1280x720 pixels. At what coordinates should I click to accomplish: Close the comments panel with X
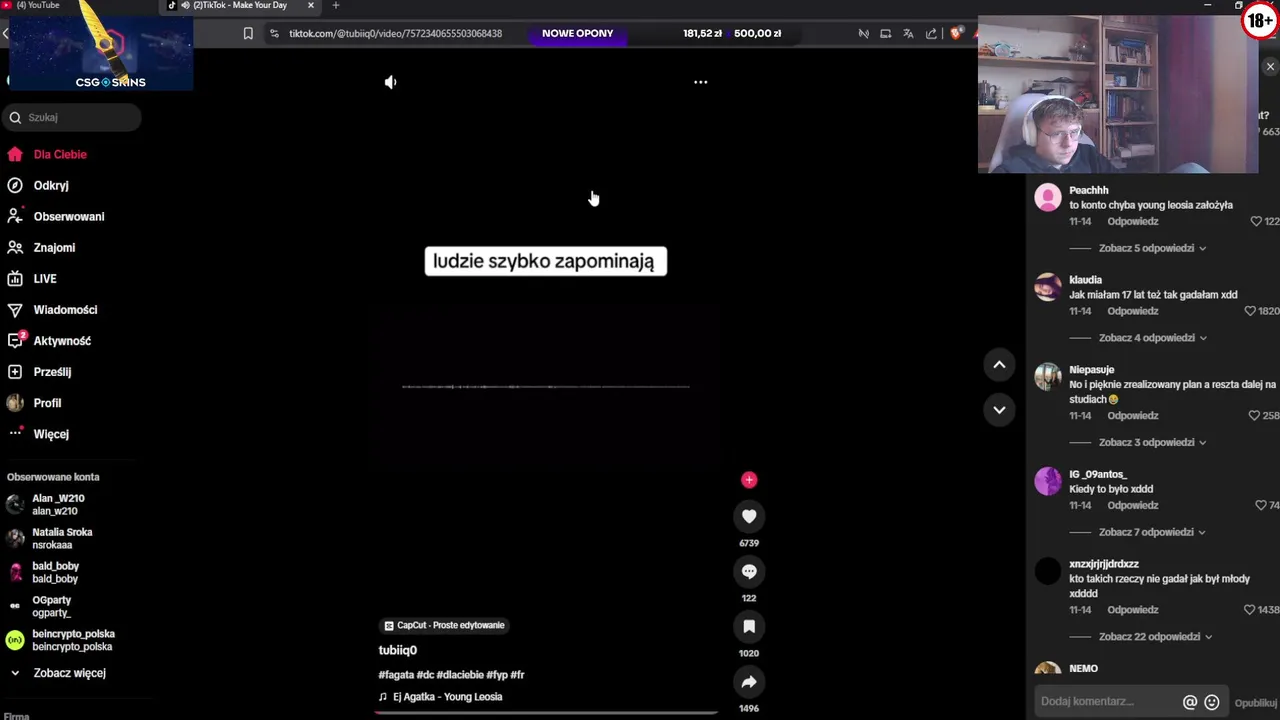[1270, 67]
